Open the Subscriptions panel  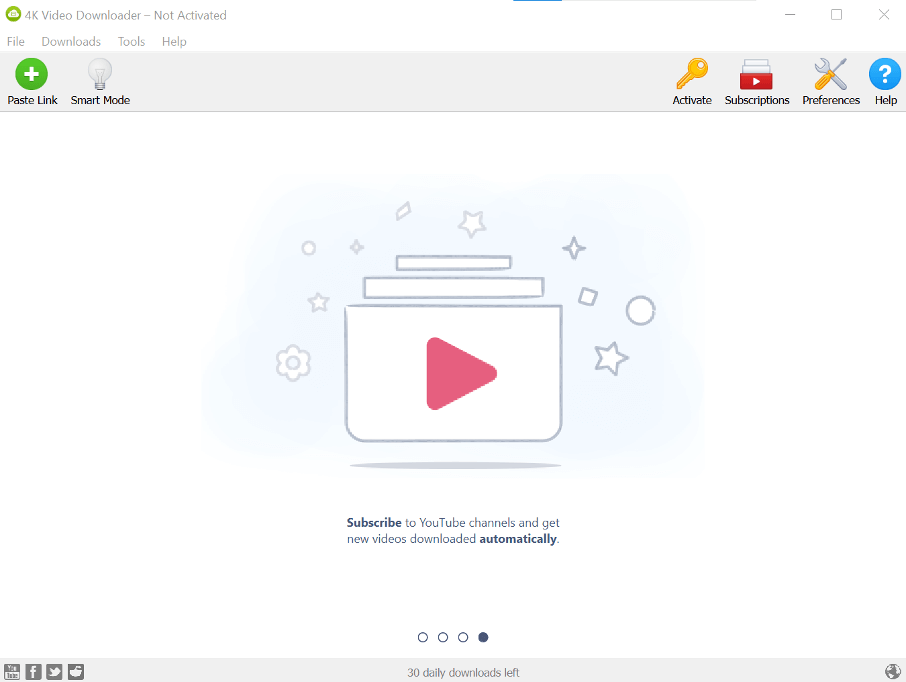pos(756,81)
